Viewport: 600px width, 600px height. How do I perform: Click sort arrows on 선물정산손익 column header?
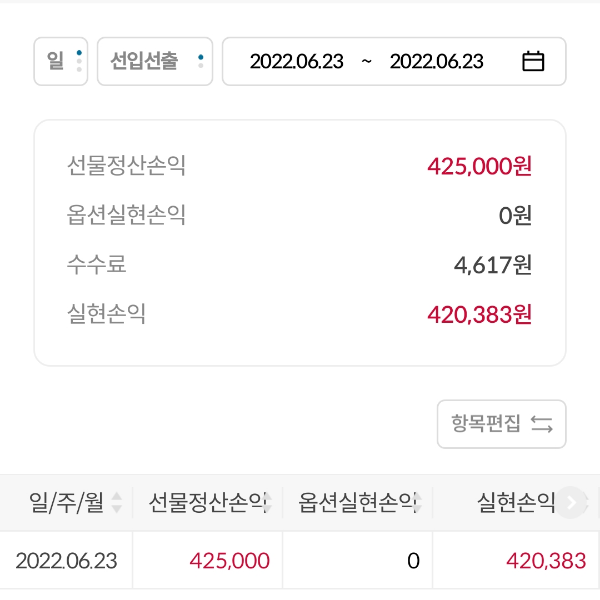tap(268, 504)
